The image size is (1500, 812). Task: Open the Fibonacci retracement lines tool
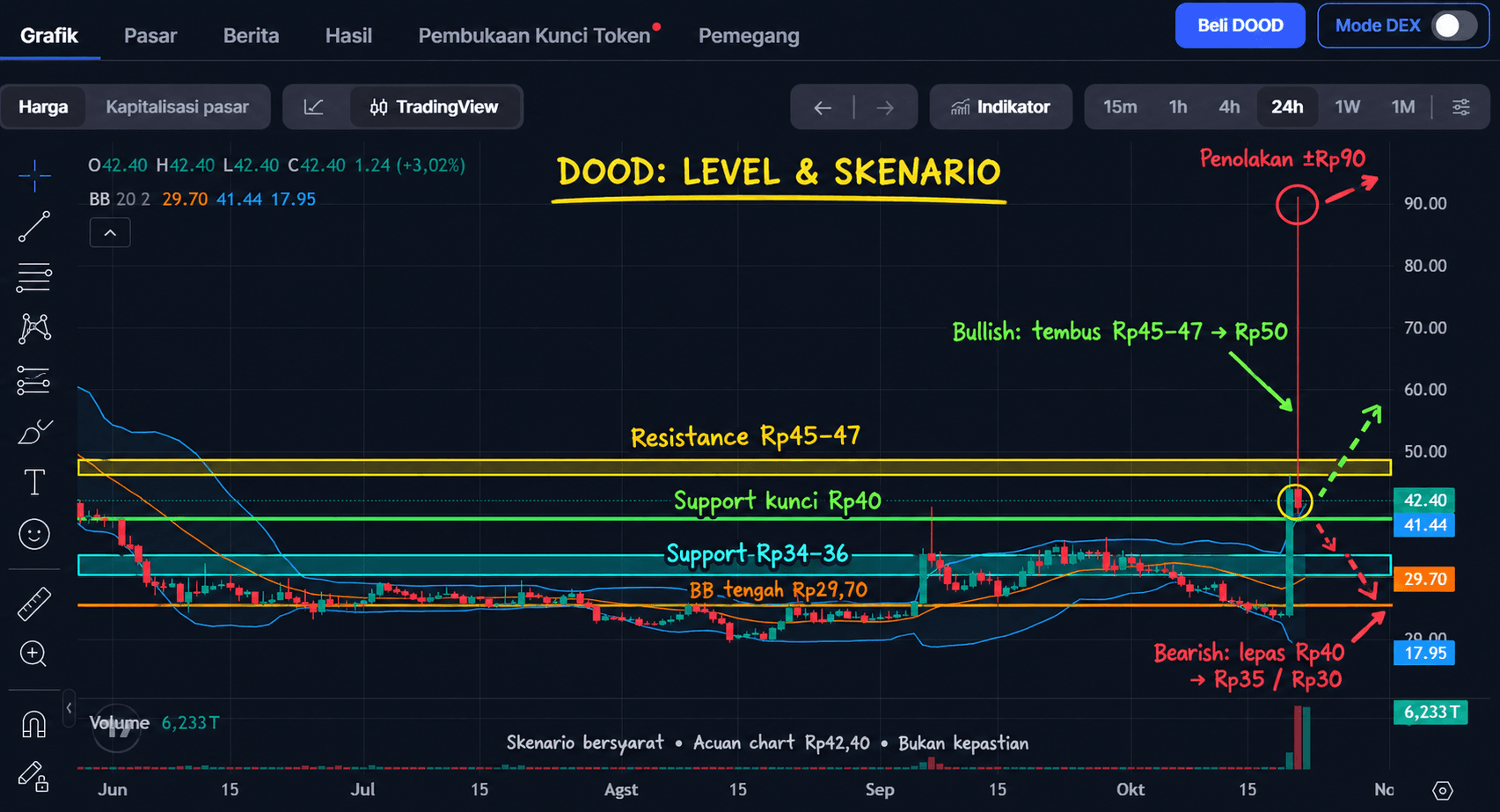click(34, 278)
